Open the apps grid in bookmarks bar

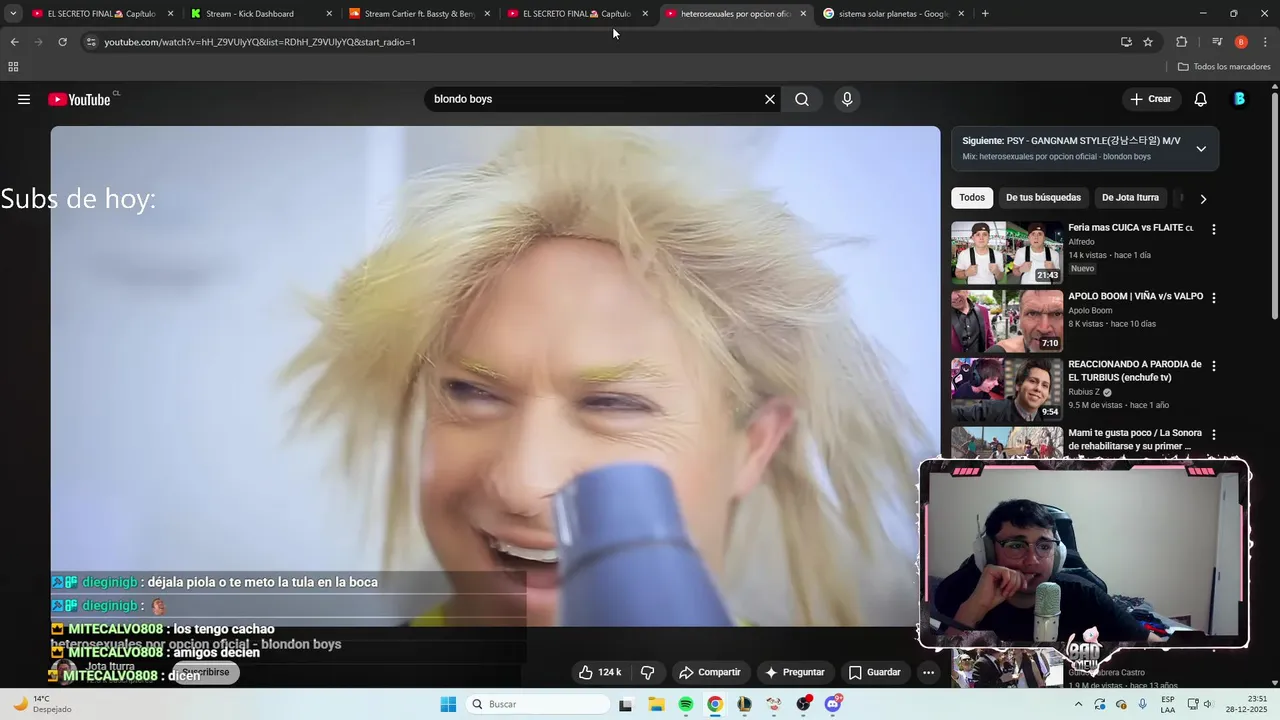pyautogui.click(x=13, y=67)
